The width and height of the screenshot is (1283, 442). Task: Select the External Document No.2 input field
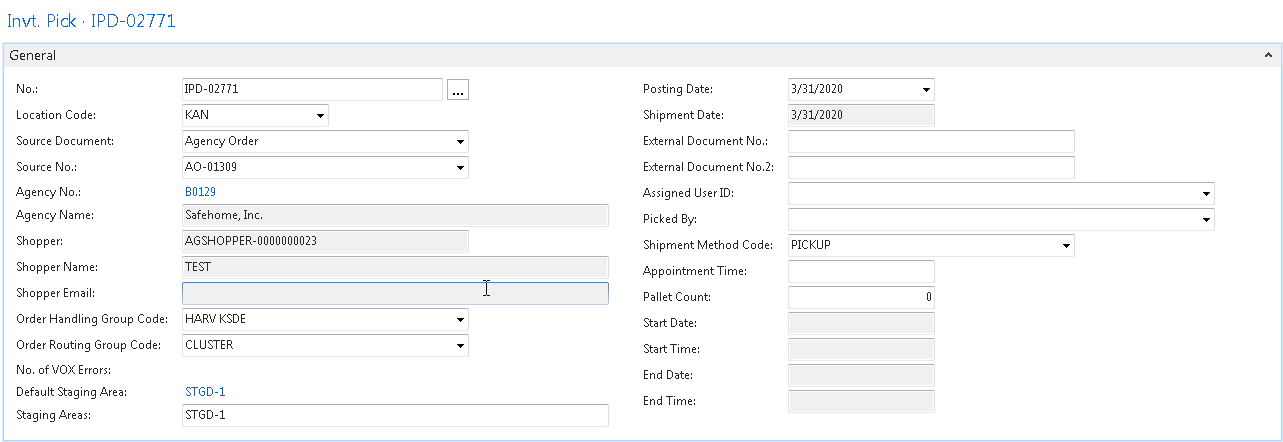(x=930, y=167)
